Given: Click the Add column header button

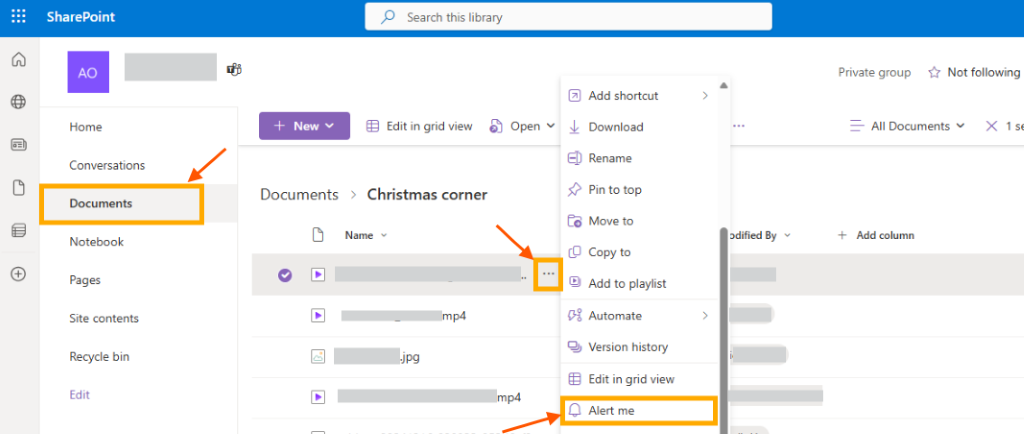Looking at the screenshot, I should [876, 235].
